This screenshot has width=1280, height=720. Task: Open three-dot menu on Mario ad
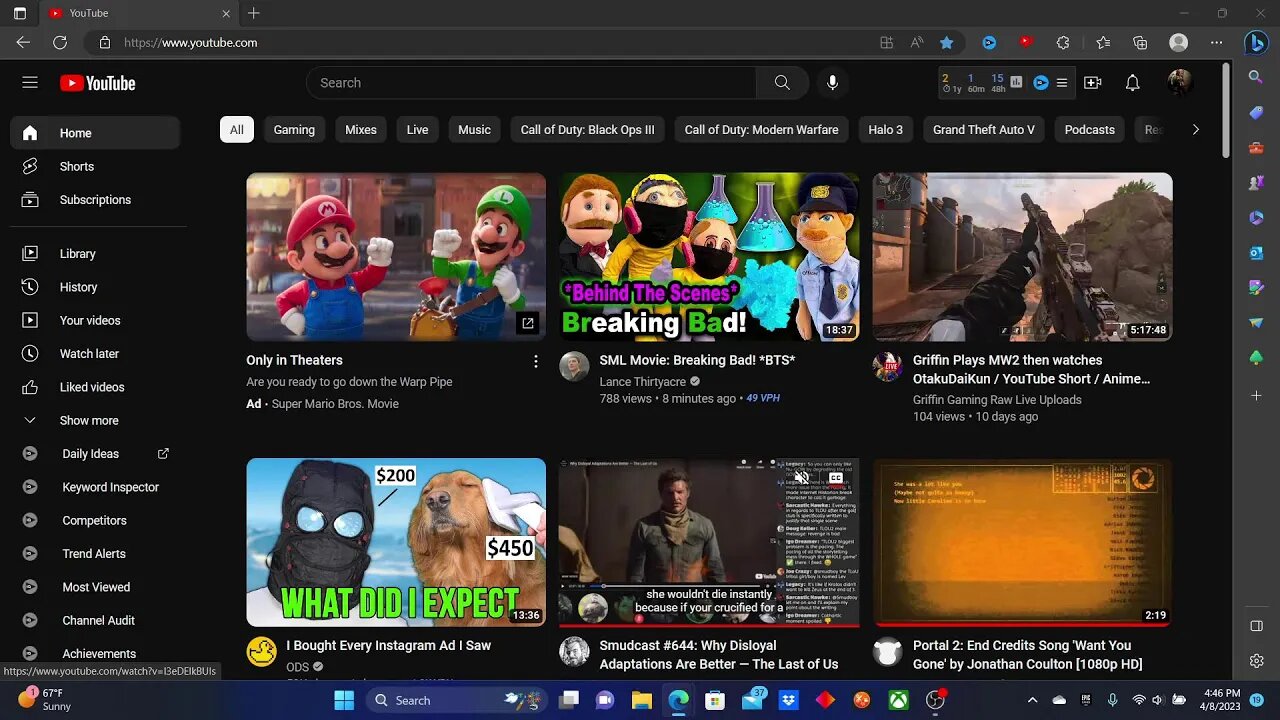535,361
